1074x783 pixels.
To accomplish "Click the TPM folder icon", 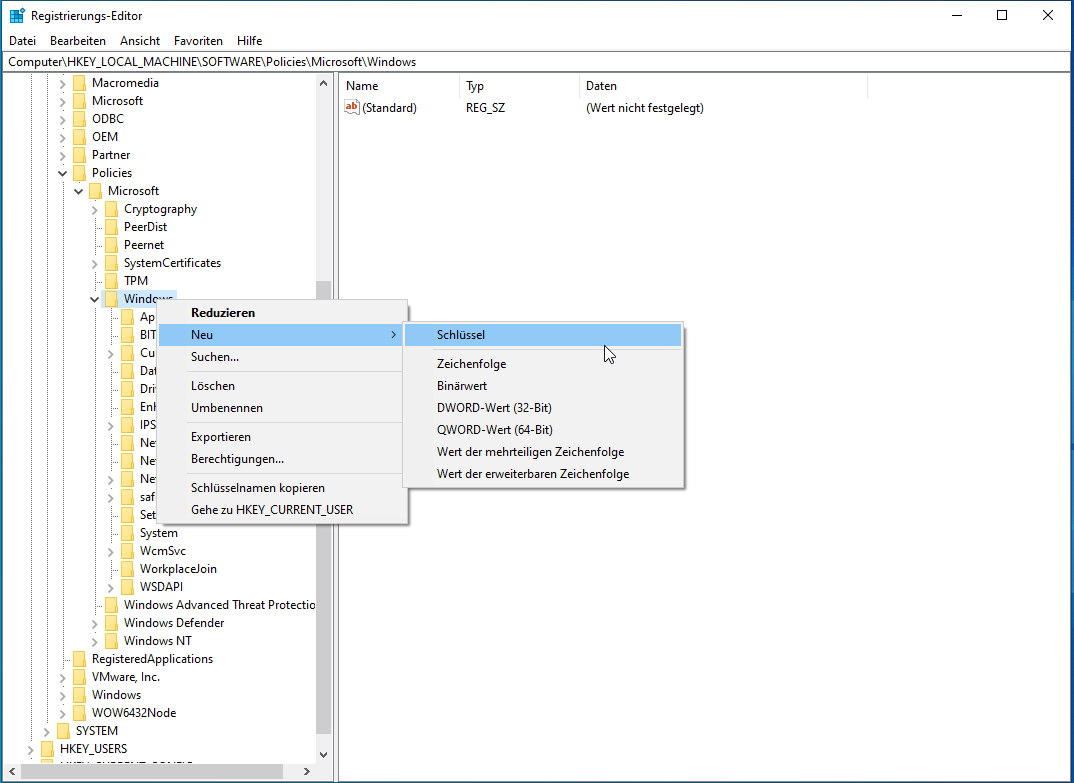I will coord(111,281).
